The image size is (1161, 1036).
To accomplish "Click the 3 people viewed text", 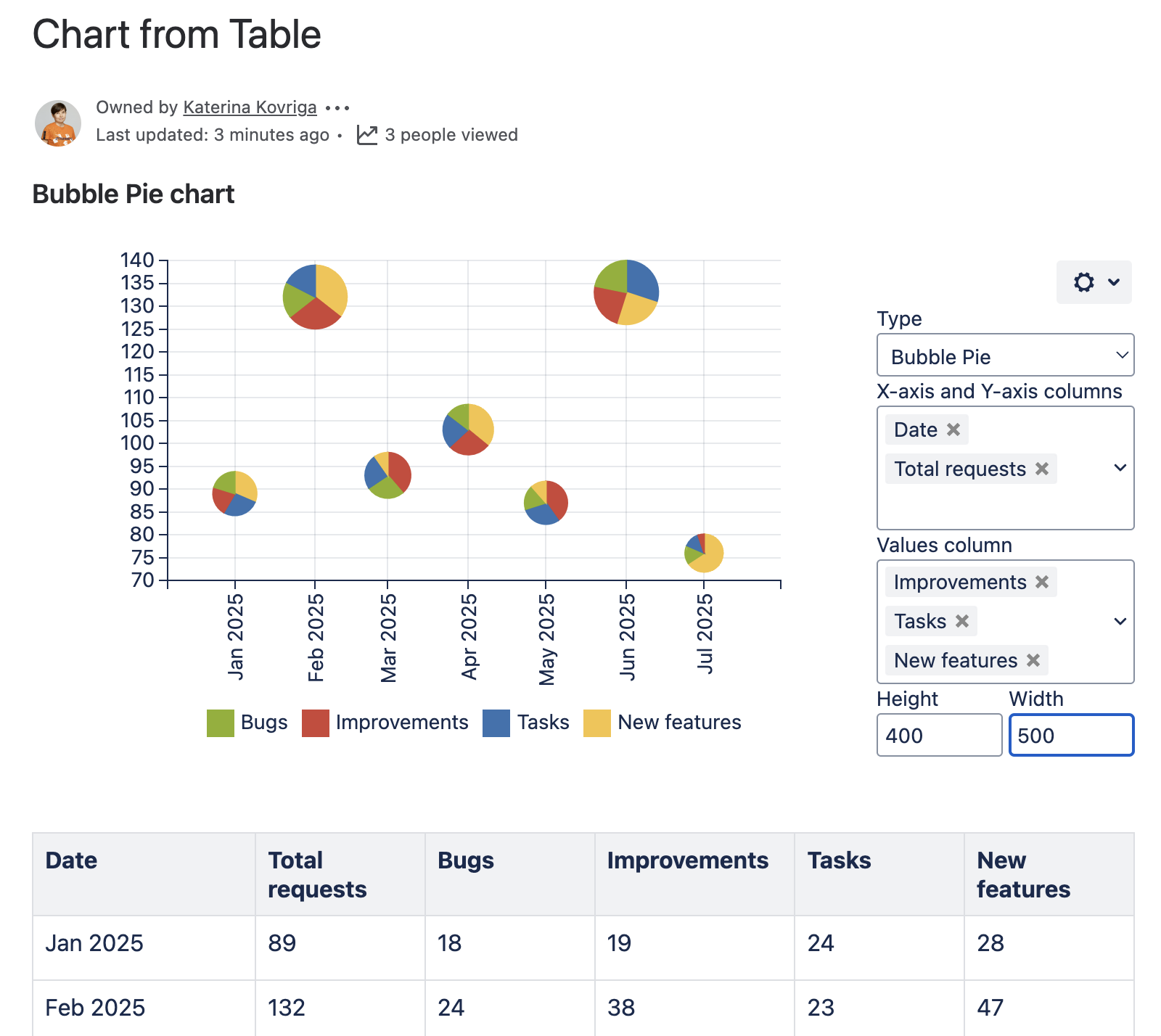I will click(x=451, y=135).
